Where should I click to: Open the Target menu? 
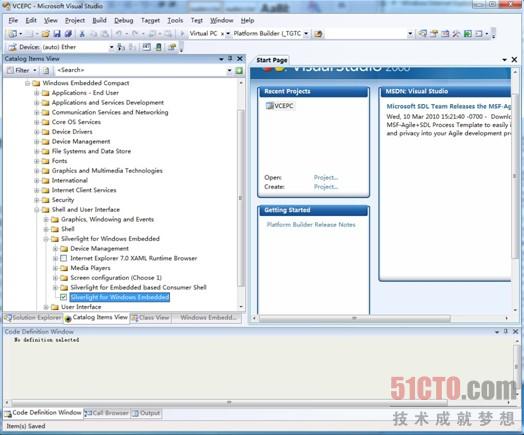pyautogui.click(x=150, y=20)
